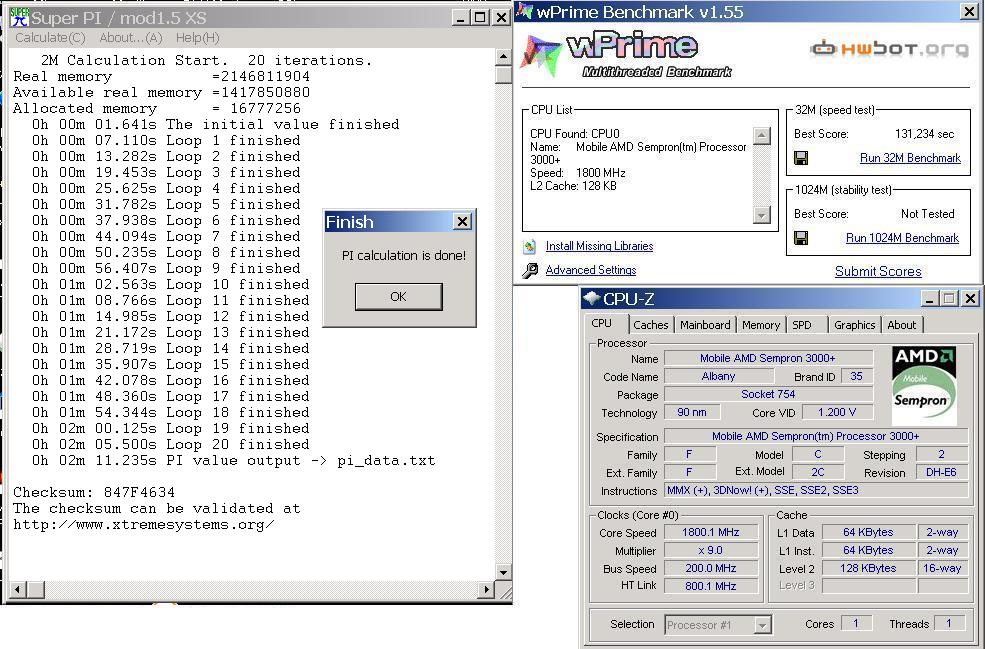Minimize the Super PI window

pyautogui.click(x=460, y=18)
